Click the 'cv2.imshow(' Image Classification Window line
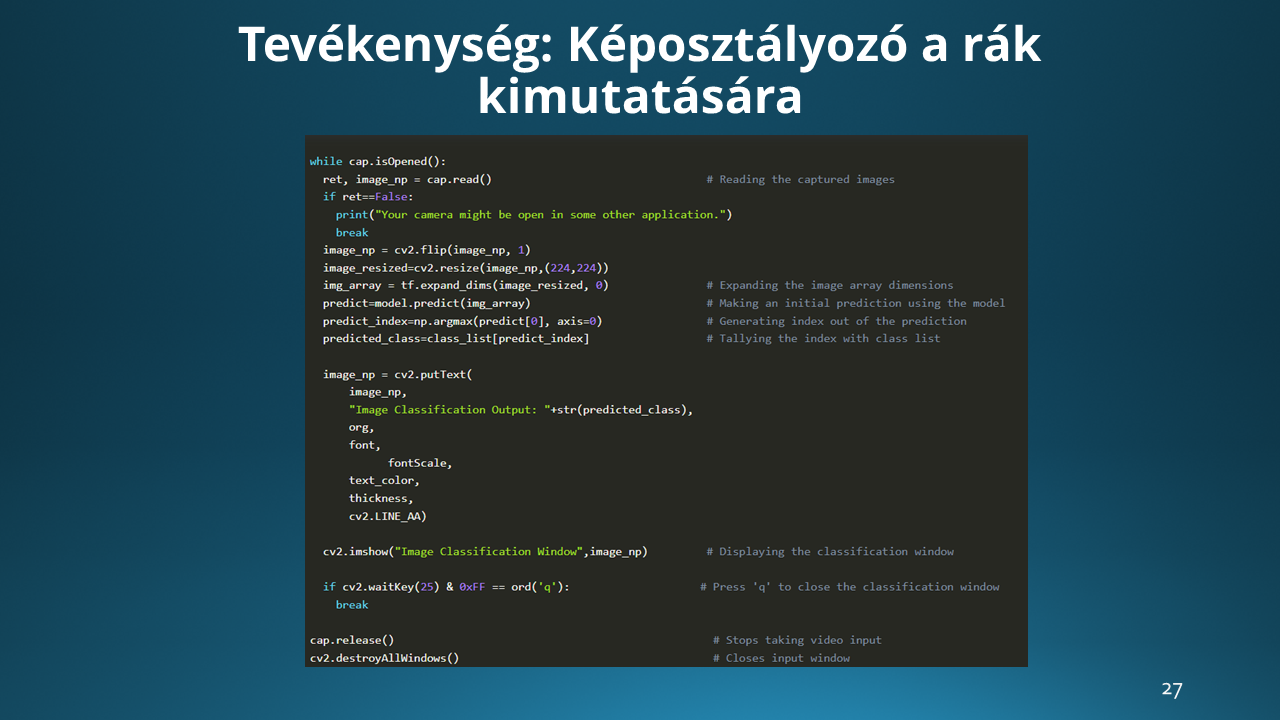1280x720 pixels. coord(485,552)
